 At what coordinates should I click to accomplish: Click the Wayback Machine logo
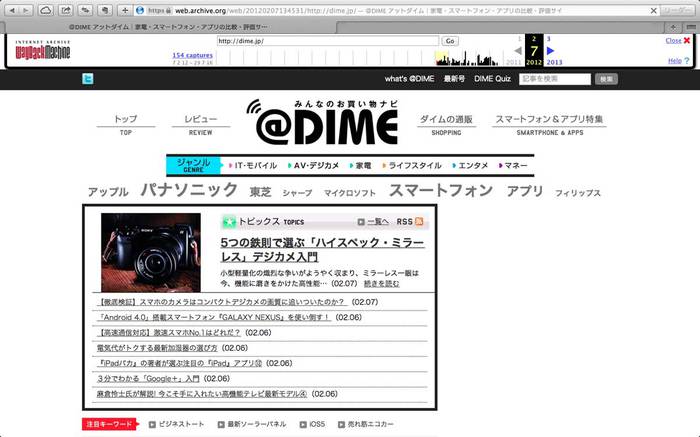coord(43,50)
